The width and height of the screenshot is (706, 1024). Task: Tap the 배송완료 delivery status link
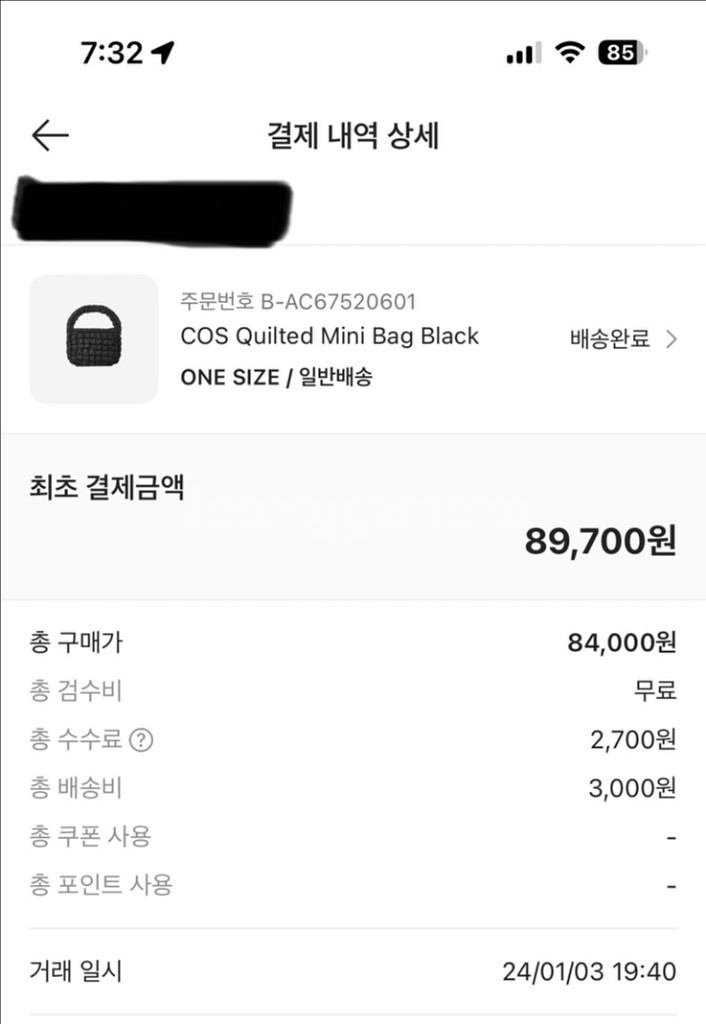610,339
